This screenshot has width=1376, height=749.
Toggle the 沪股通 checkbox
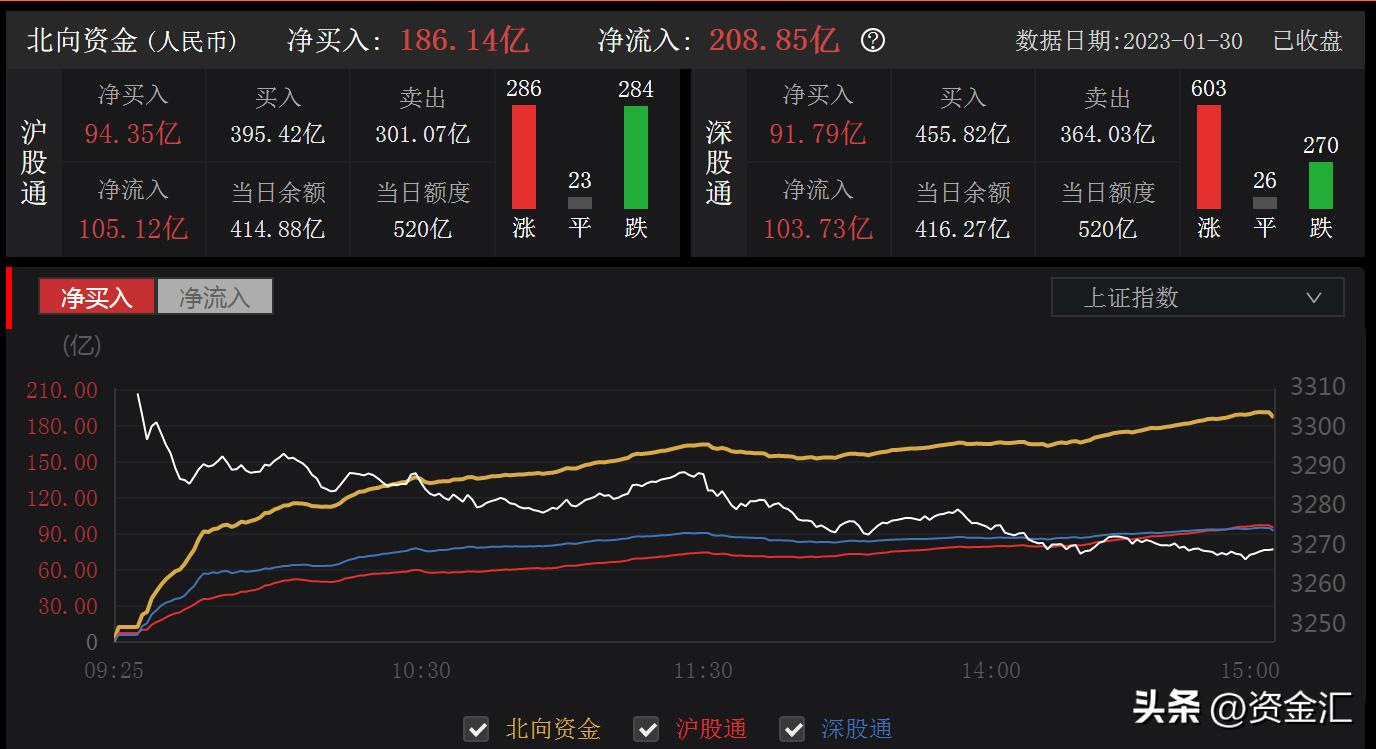[x=647, y=729]
